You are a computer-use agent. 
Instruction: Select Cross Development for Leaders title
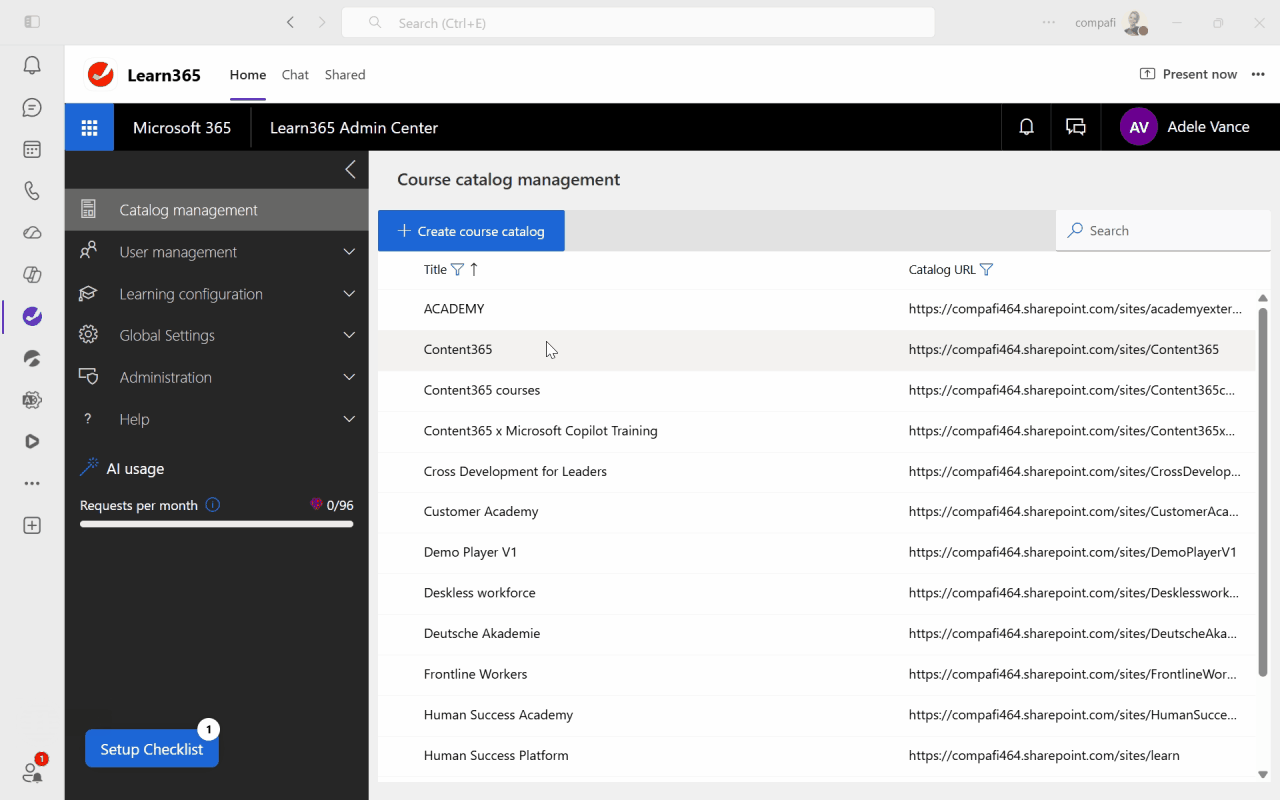click(515, 471)
